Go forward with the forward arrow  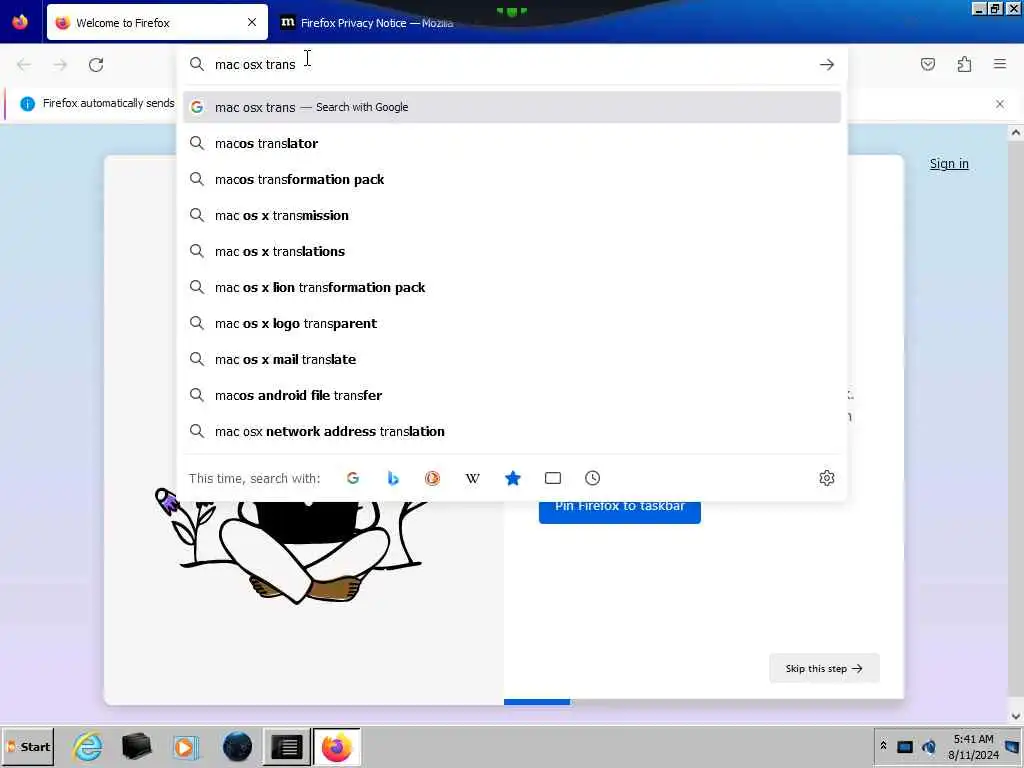pos(60,65)
